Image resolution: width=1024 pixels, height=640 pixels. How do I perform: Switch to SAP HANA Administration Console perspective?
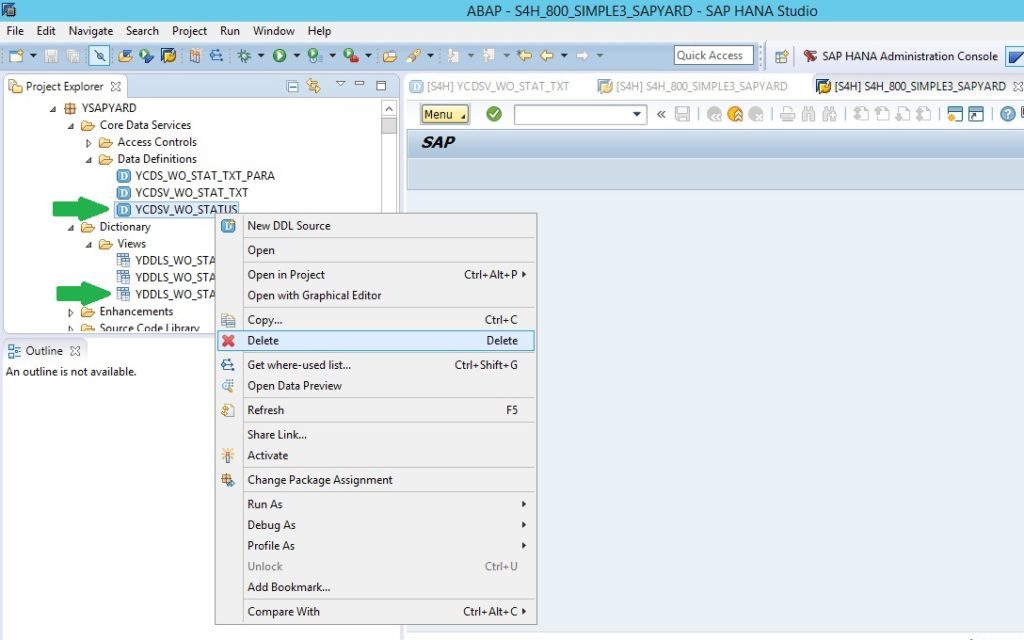[x=900, y=56]
